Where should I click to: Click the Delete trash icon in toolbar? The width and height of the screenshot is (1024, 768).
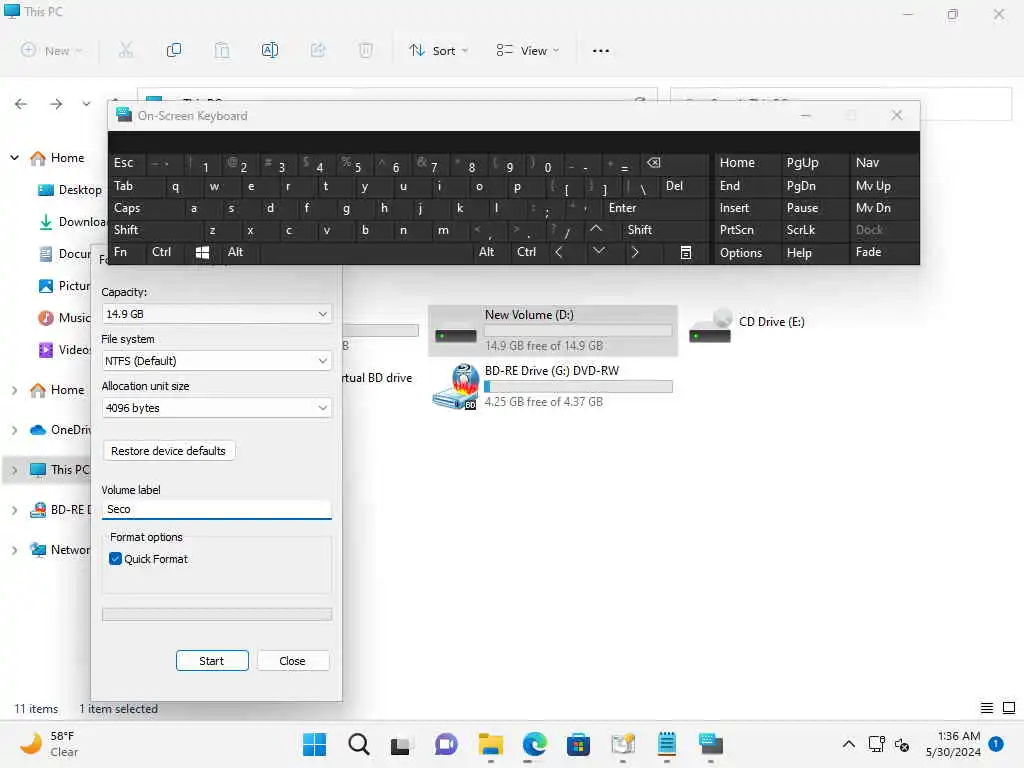[x=366, y=50]
